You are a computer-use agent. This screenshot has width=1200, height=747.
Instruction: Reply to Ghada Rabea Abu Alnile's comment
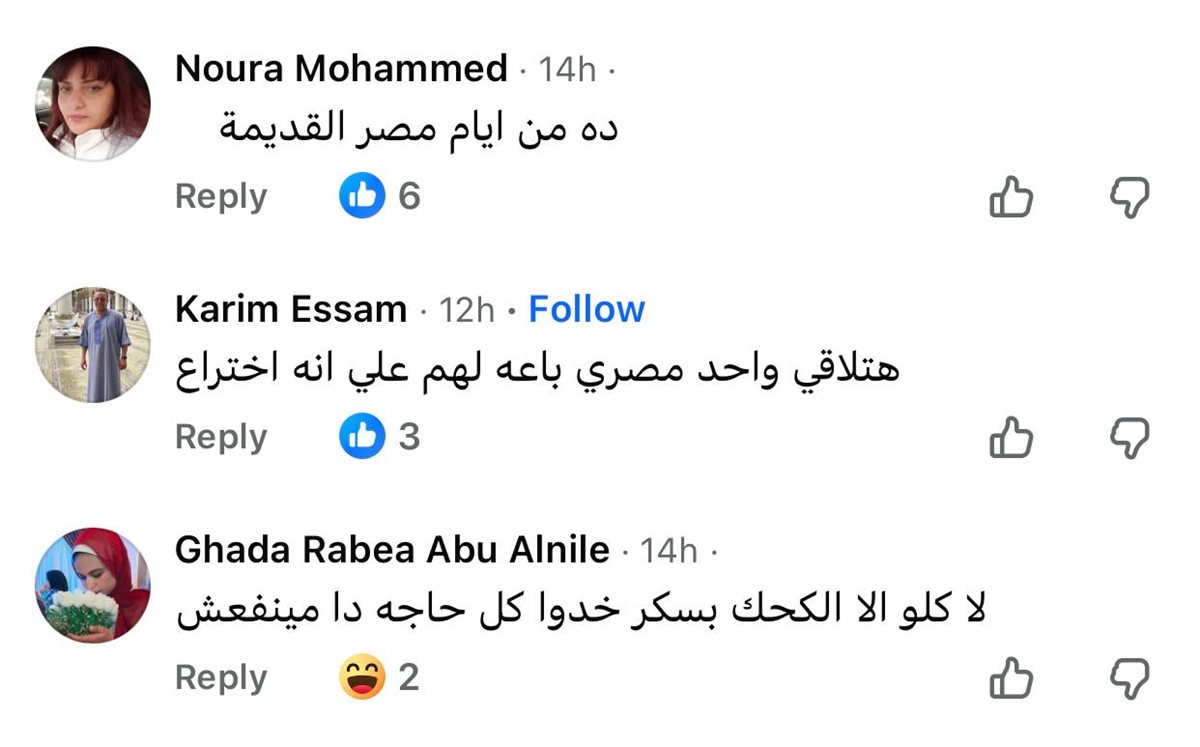point(221,678)
